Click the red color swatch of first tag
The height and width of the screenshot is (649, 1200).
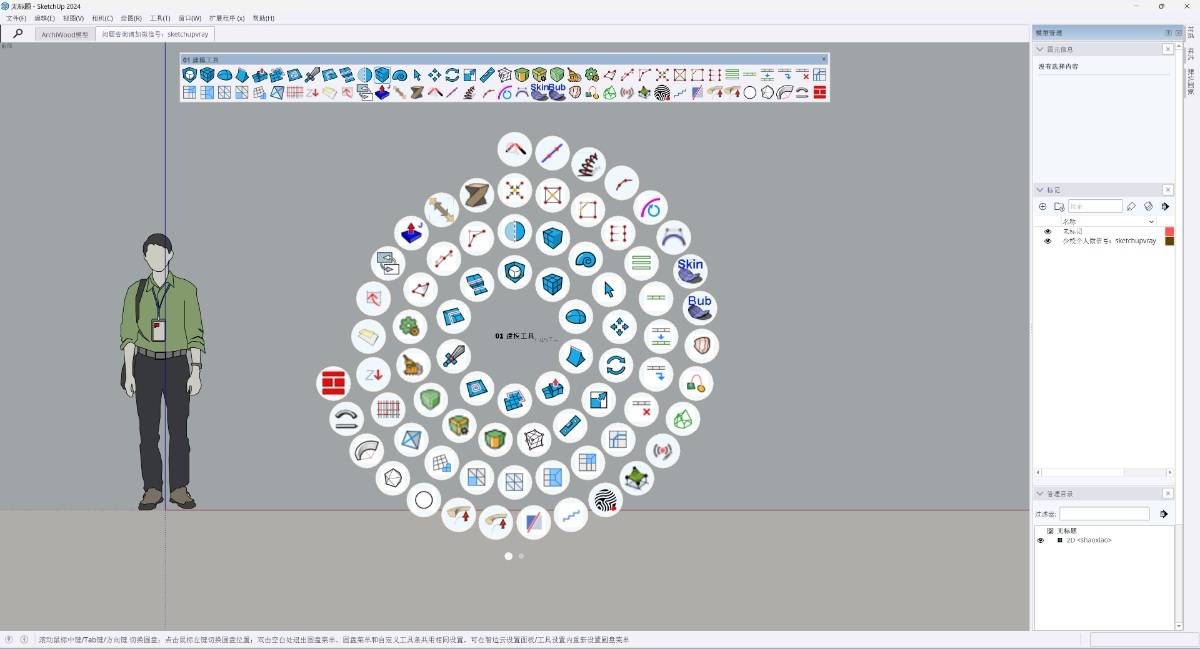click(1169, 231)
